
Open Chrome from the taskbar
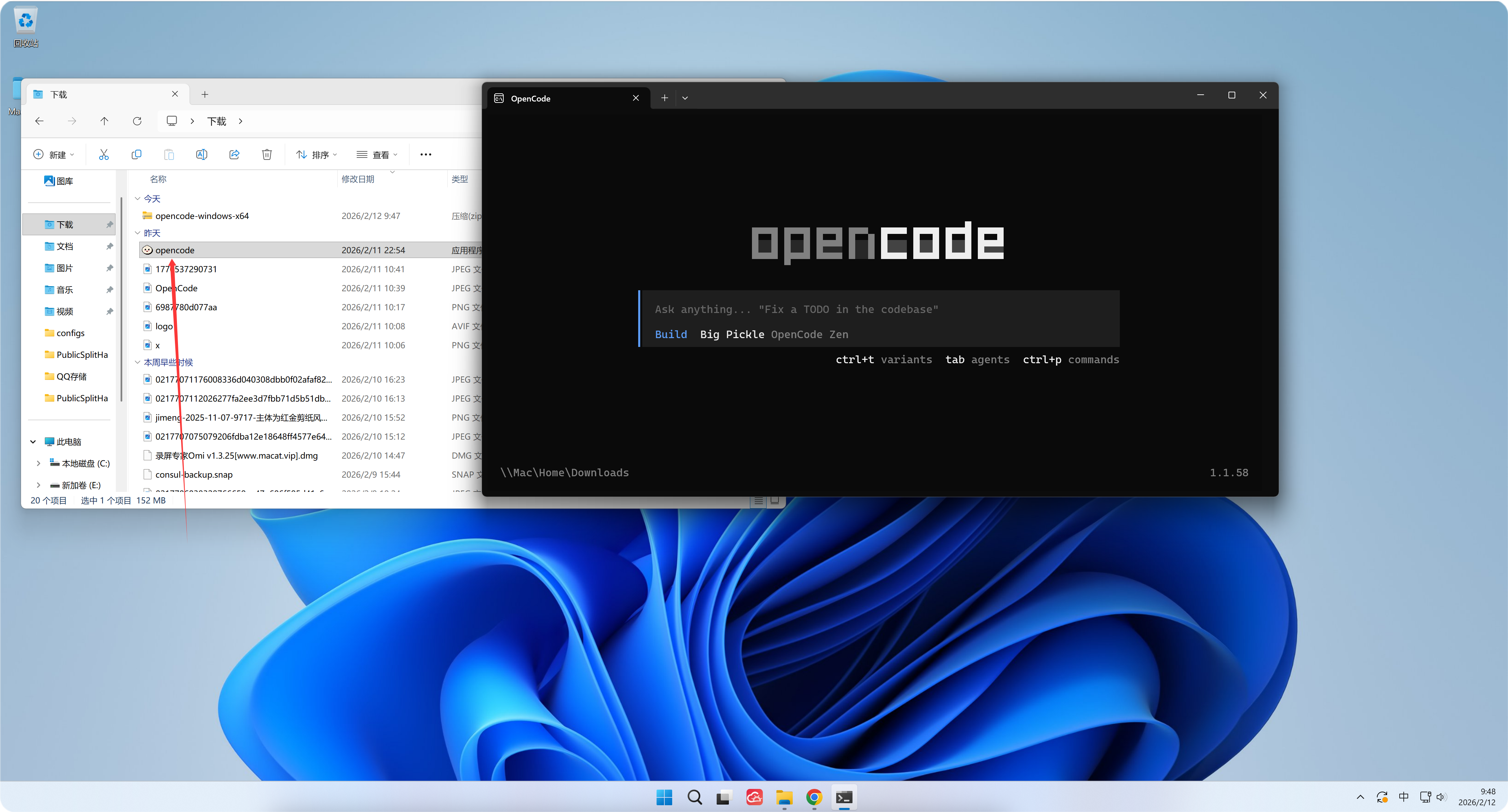(x=814, y=797)
